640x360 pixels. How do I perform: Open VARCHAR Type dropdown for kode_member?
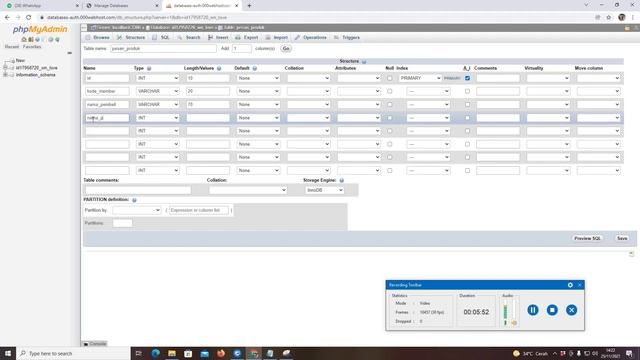pos(158,91)
